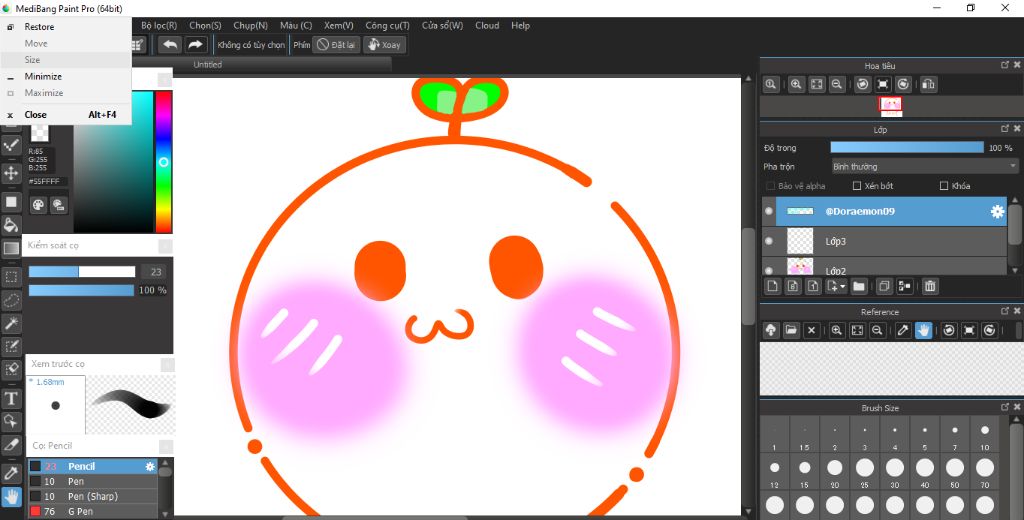
Task: Adjust the Độ trong opacity slider
Action: click(x=907, y=148)
